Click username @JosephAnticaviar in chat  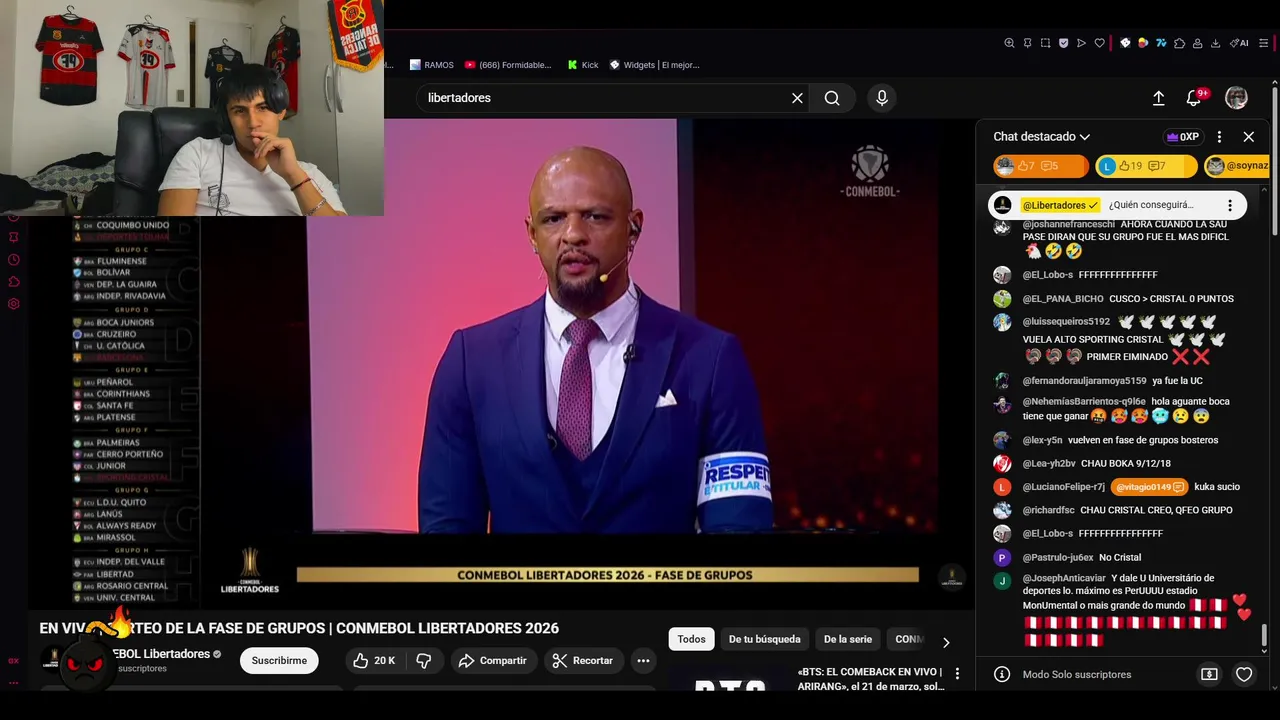pyautogui.click(x=1064, y=578)
